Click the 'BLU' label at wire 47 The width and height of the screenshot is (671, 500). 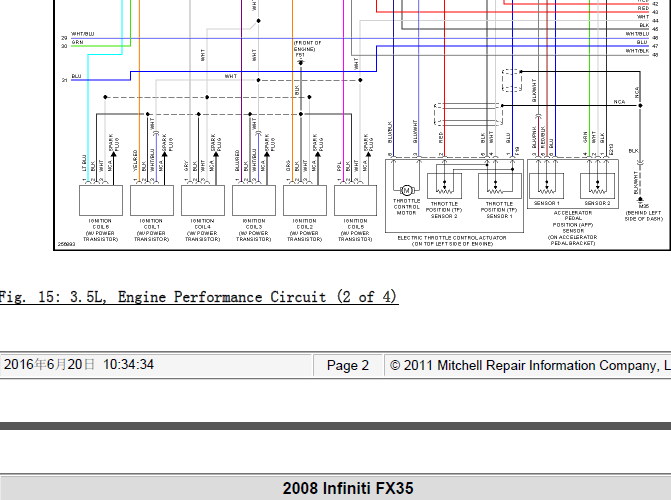pyautogui.click(x=642, y=42)
